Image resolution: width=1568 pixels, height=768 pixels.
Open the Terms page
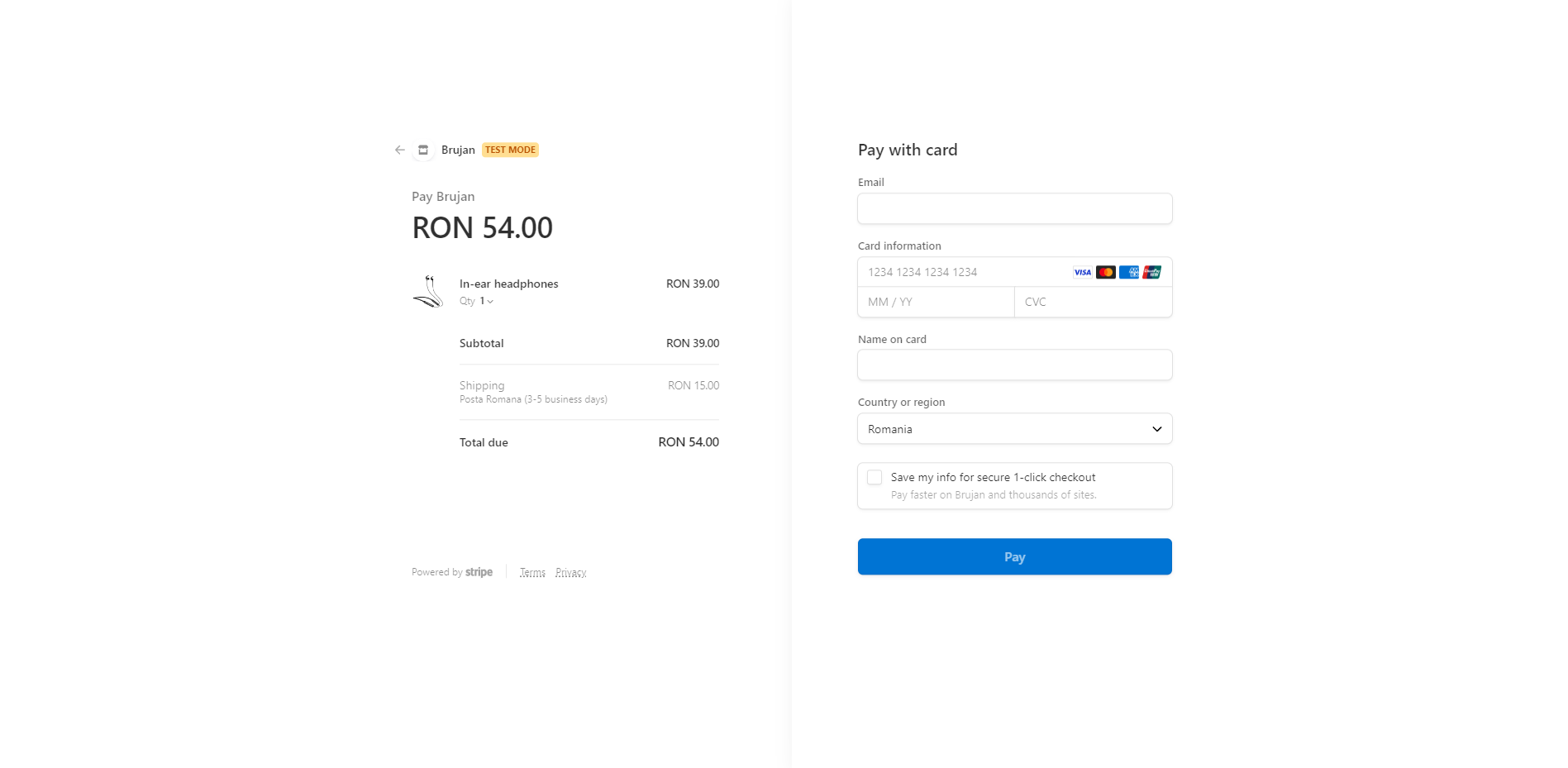(532, 571)
